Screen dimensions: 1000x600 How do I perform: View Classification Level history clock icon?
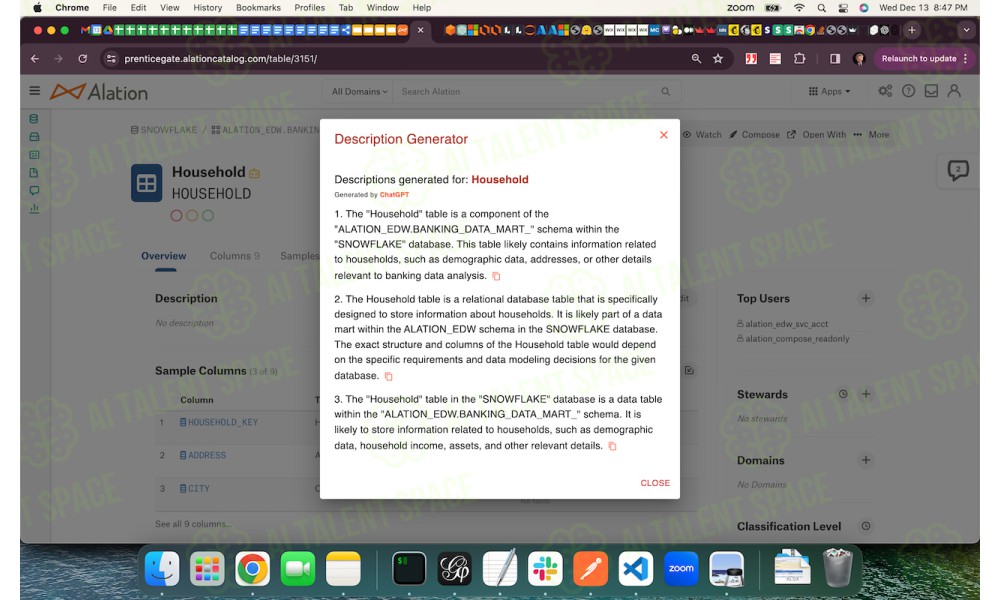pos(865,526)
